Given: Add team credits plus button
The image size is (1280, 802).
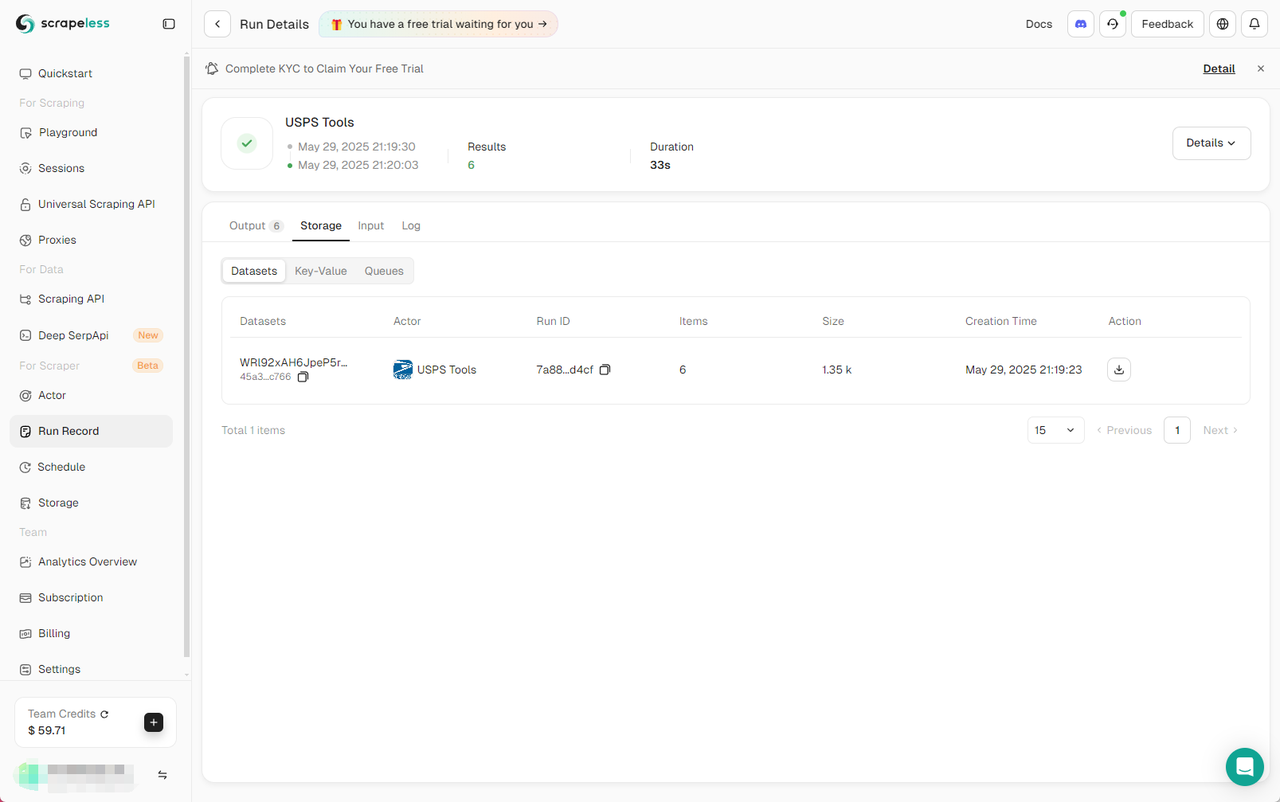Looking at the screenshot, I should click(x=153, y=722).
